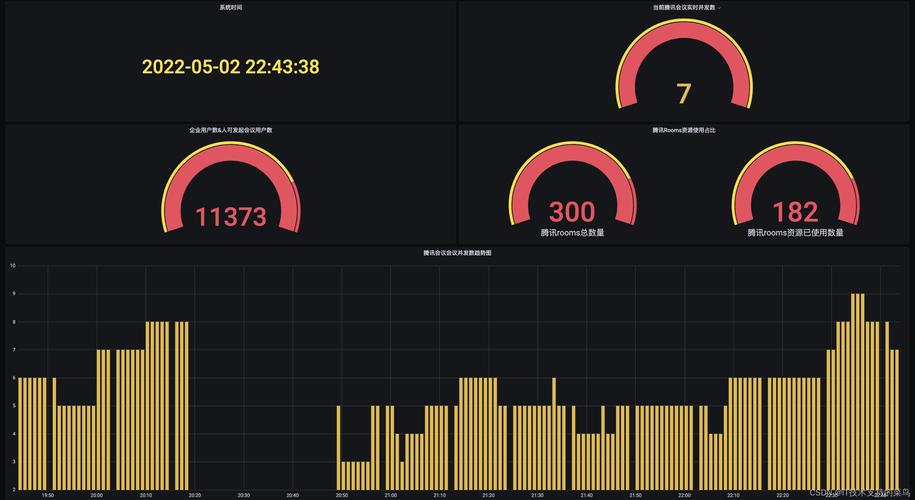This screenshot has height=500, width=915.
Task: Click the 腾讯会议会议并发数趋势图 chart title
Action: pos(457,253)
